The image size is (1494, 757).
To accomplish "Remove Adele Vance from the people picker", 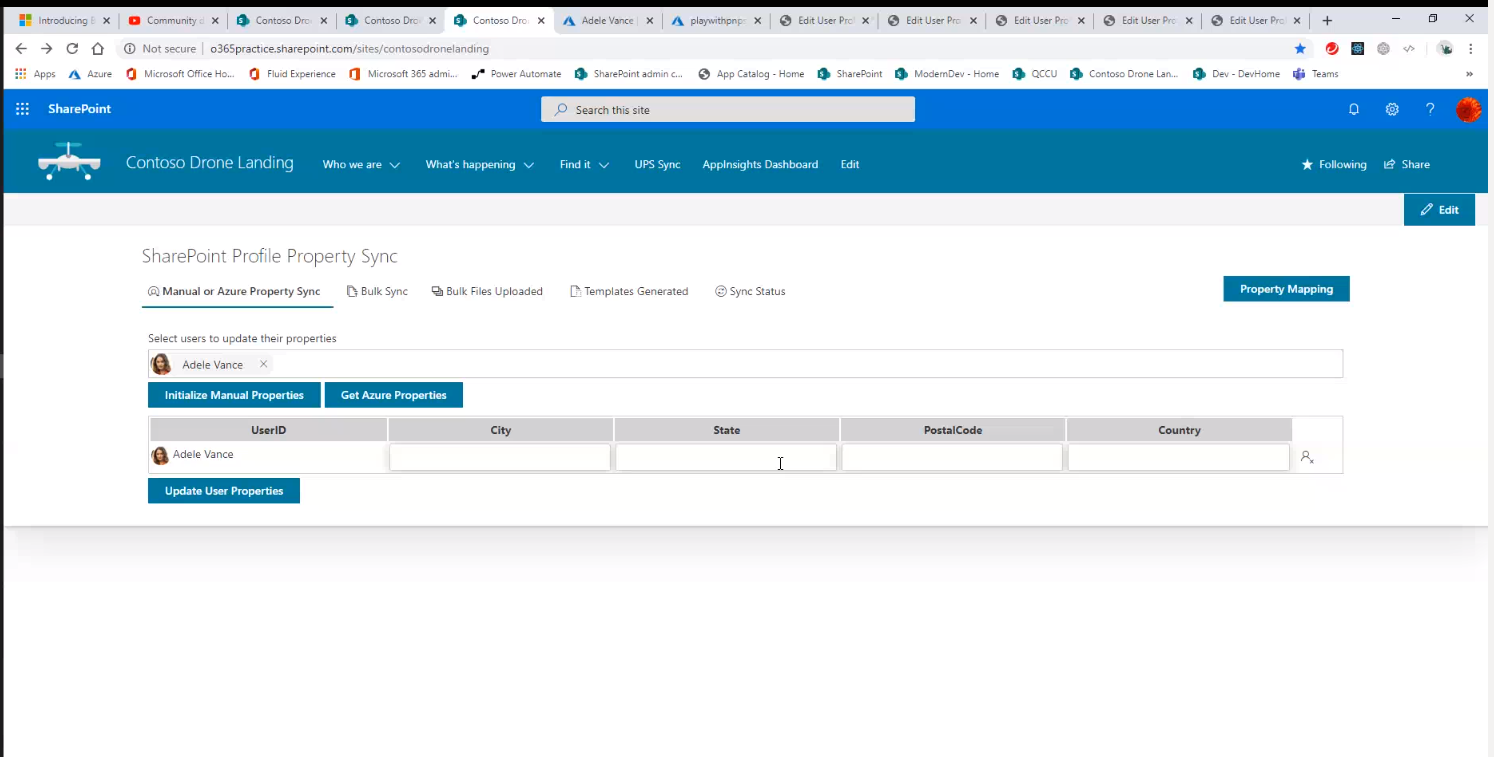I will [263, 364].
